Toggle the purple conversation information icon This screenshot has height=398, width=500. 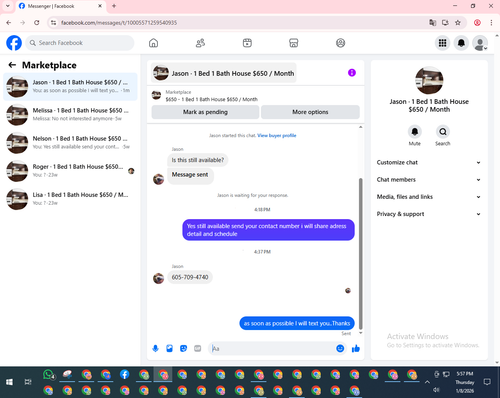click(x=352, y=73)
